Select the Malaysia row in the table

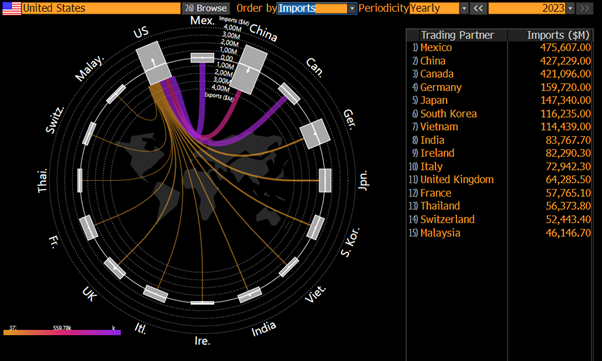pyautogui.click(x=500, y=233)
